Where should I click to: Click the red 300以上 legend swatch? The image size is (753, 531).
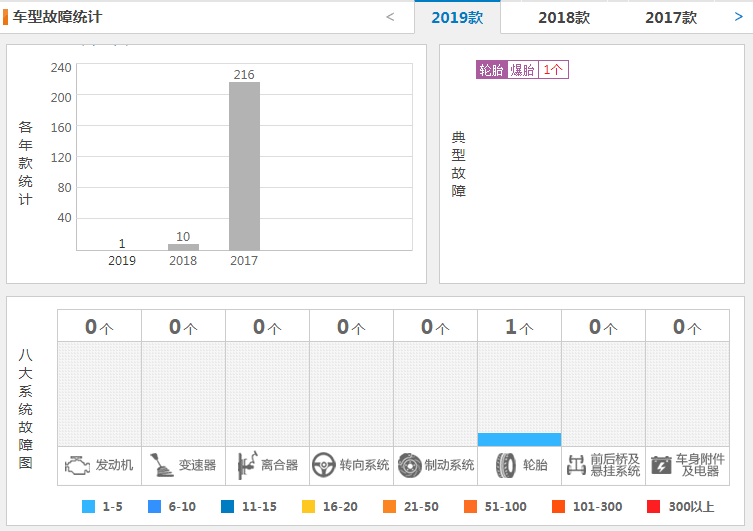click(x=654, y=507)
